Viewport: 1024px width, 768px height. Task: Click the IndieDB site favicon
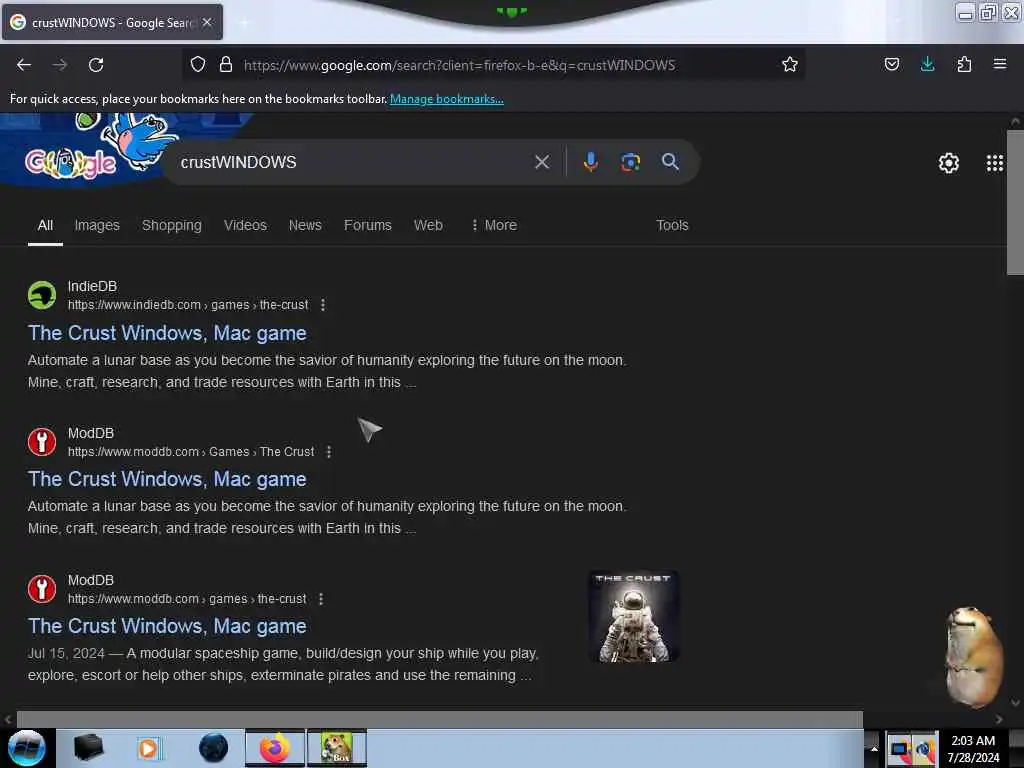tap(42, 295)
